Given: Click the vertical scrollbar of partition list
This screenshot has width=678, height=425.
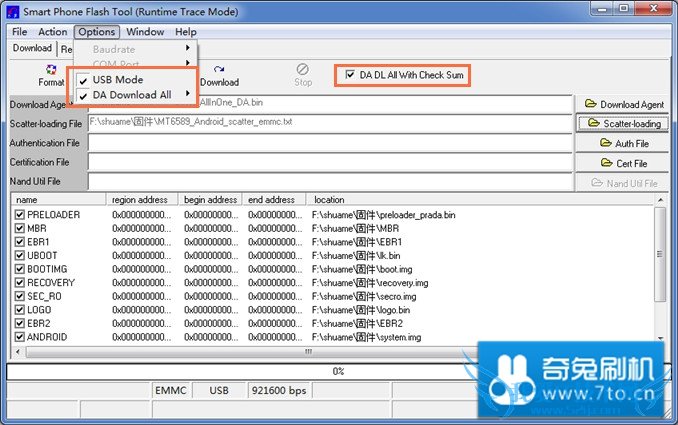Looking at the screenshot, I should (x=660, y=254).
